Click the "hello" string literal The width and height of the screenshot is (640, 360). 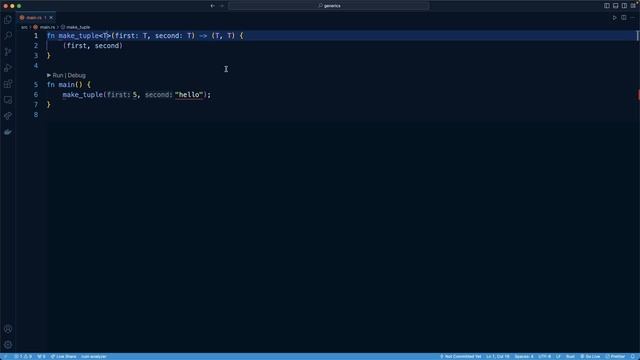(189, 95)
